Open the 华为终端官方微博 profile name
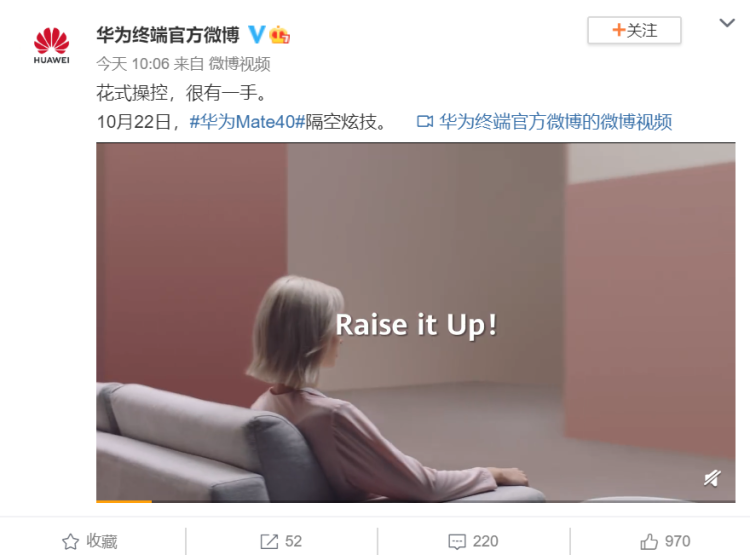Viewport: 750px width, 555px height. [x=168, y=35]
